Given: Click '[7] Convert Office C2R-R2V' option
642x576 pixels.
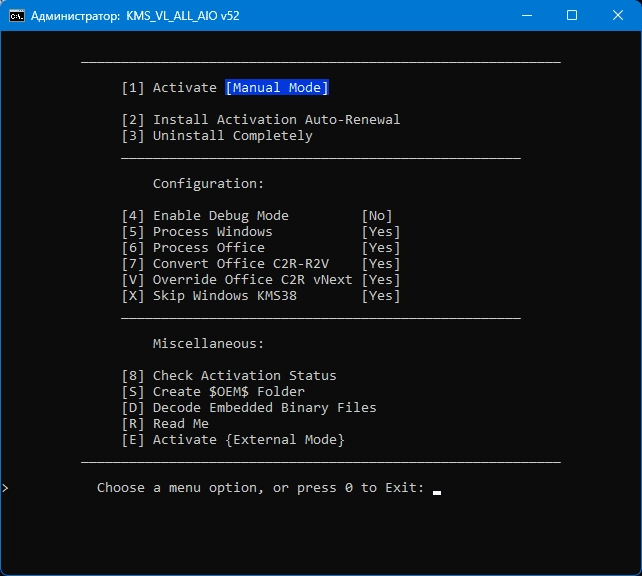Looking at the screenshot, I should coord(225,263).
